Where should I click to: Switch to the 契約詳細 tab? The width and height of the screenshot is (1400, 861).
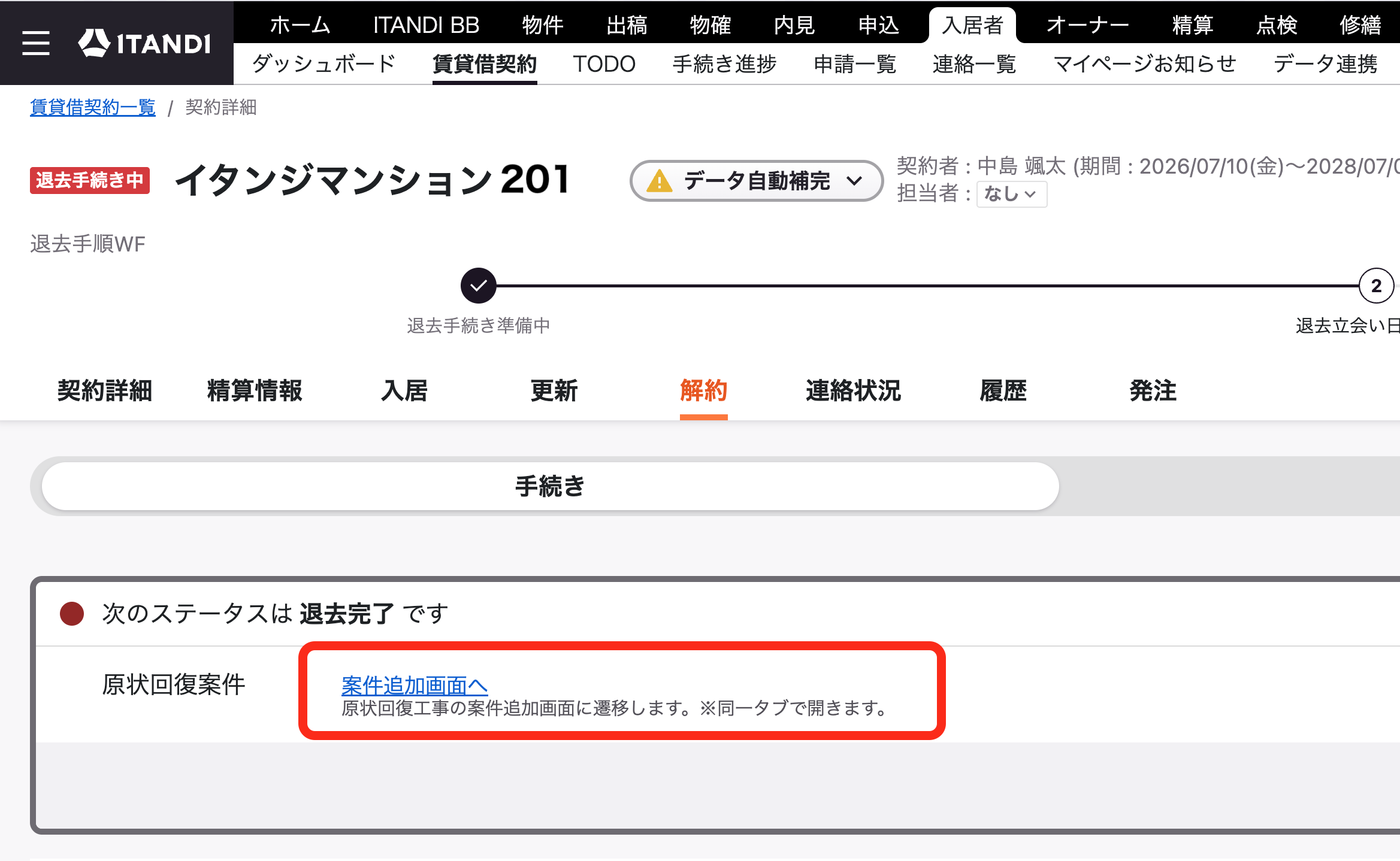tap(105, 390)
